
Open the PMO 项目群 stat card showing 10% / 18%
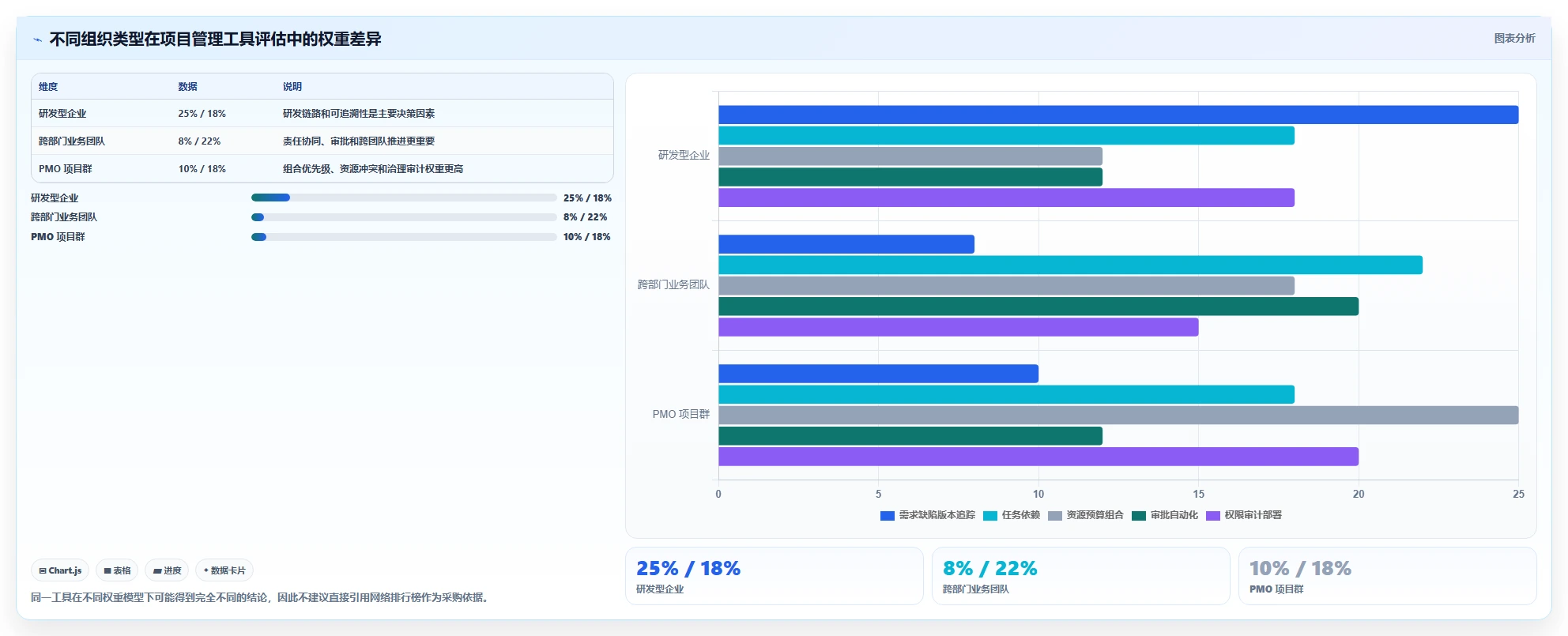1388,576
